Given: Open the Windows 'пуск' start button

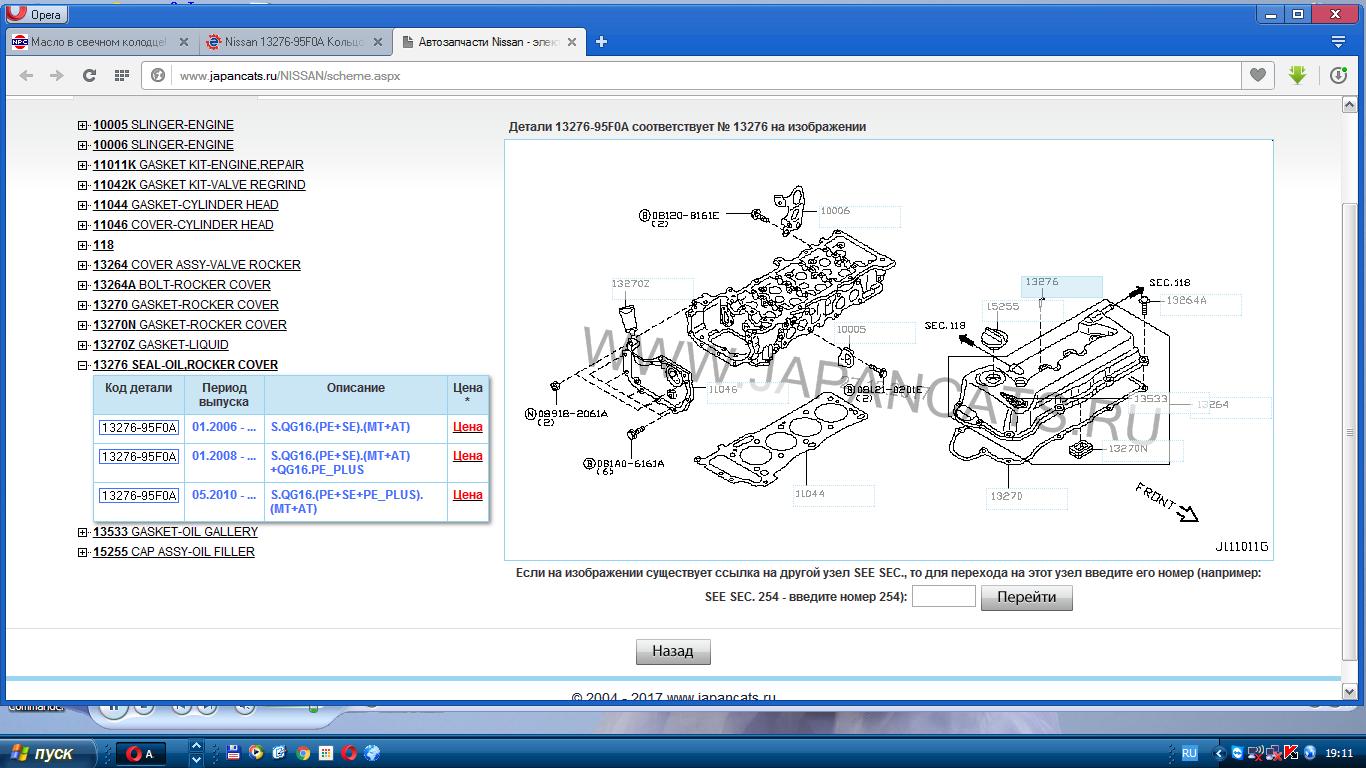Looking at the screenshot, I should pyautogui.click(x=49, y=753).
